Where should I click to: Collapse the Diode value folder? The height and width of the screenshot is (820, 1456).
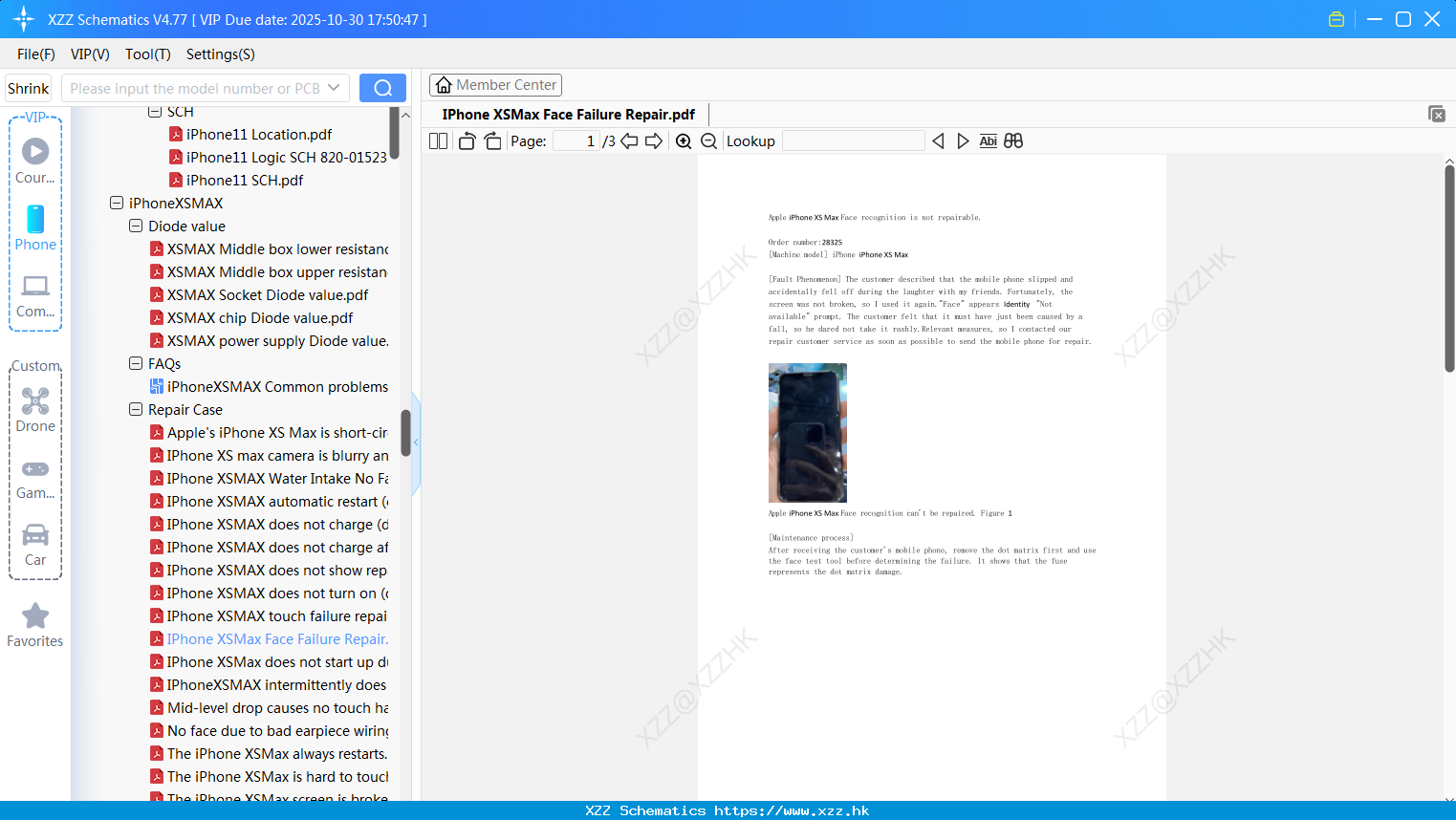coord(136,226)
